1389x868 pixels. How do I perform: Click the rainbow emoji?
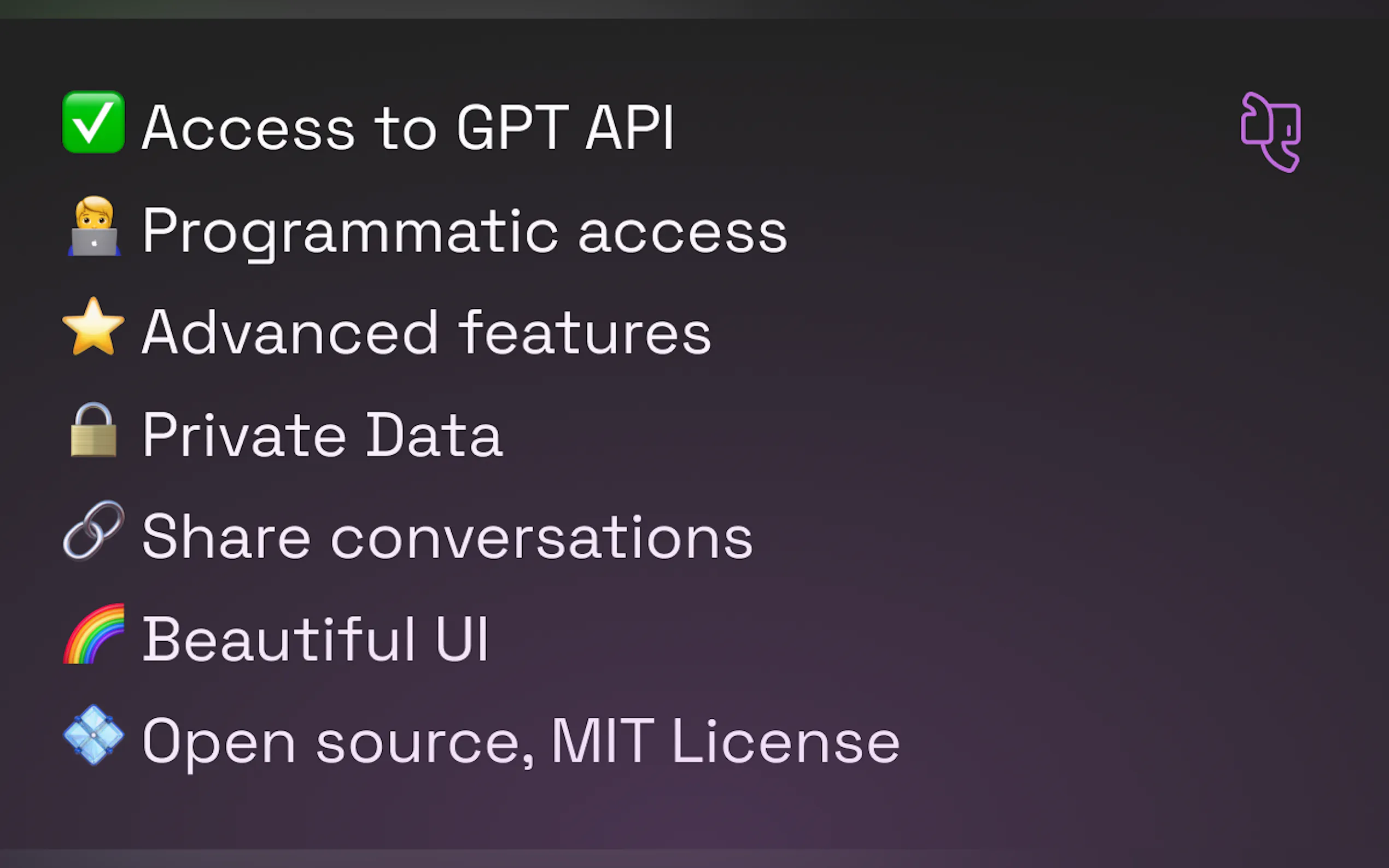pos(94,634)
